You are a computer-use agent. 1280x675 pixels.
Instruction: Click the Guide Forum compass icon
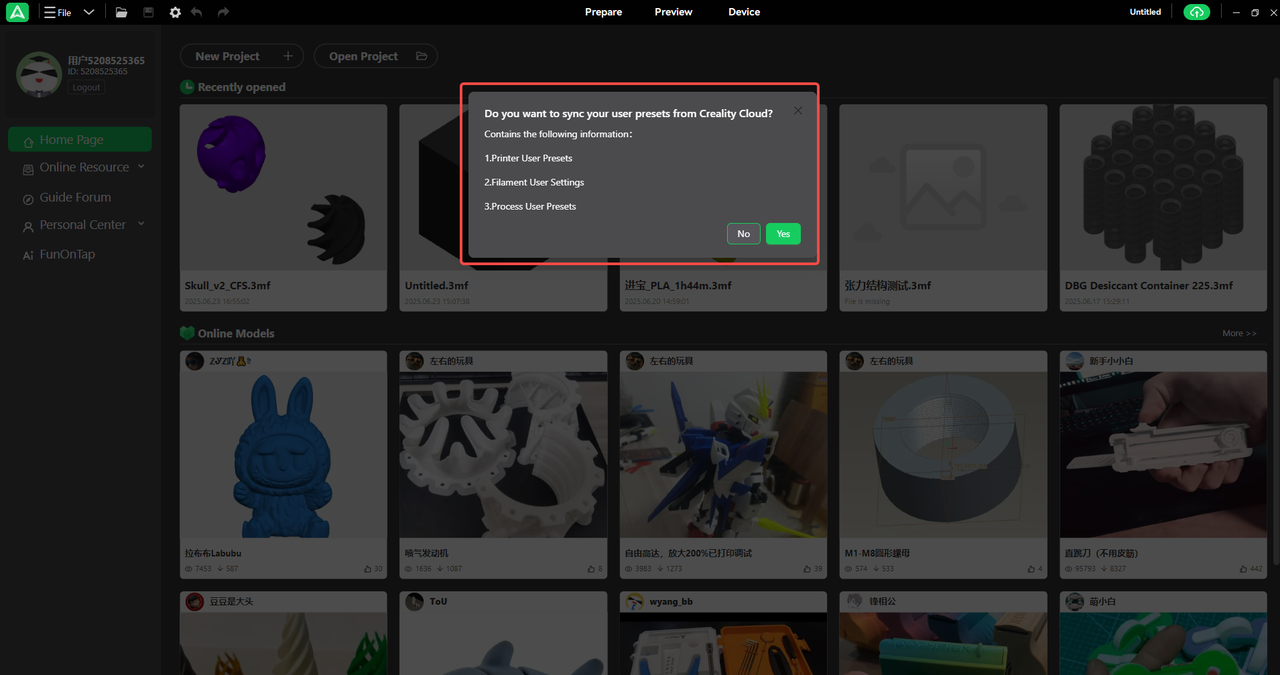pos(29,199)
